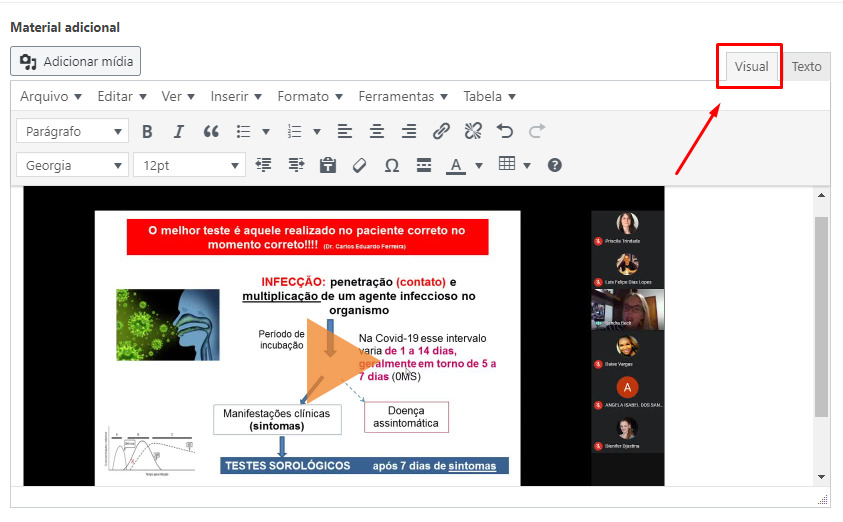The height and width of the screenshot is (522, 843).
Task: Open the Ferramentas menu
Action: pyautogui.click(x=403, y=97)
